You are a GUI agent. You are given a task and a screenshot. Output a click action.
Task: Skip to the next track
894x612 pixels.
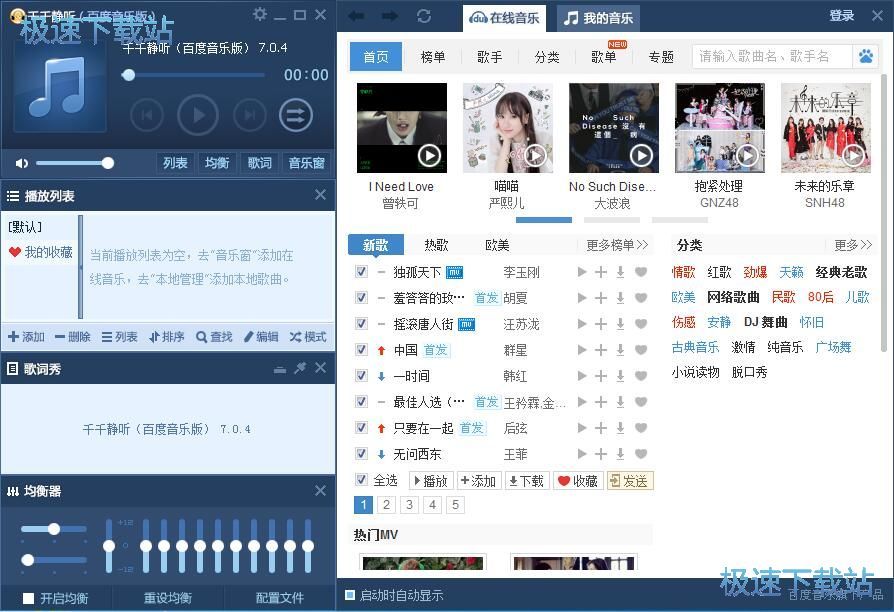(x=249, y=115)
